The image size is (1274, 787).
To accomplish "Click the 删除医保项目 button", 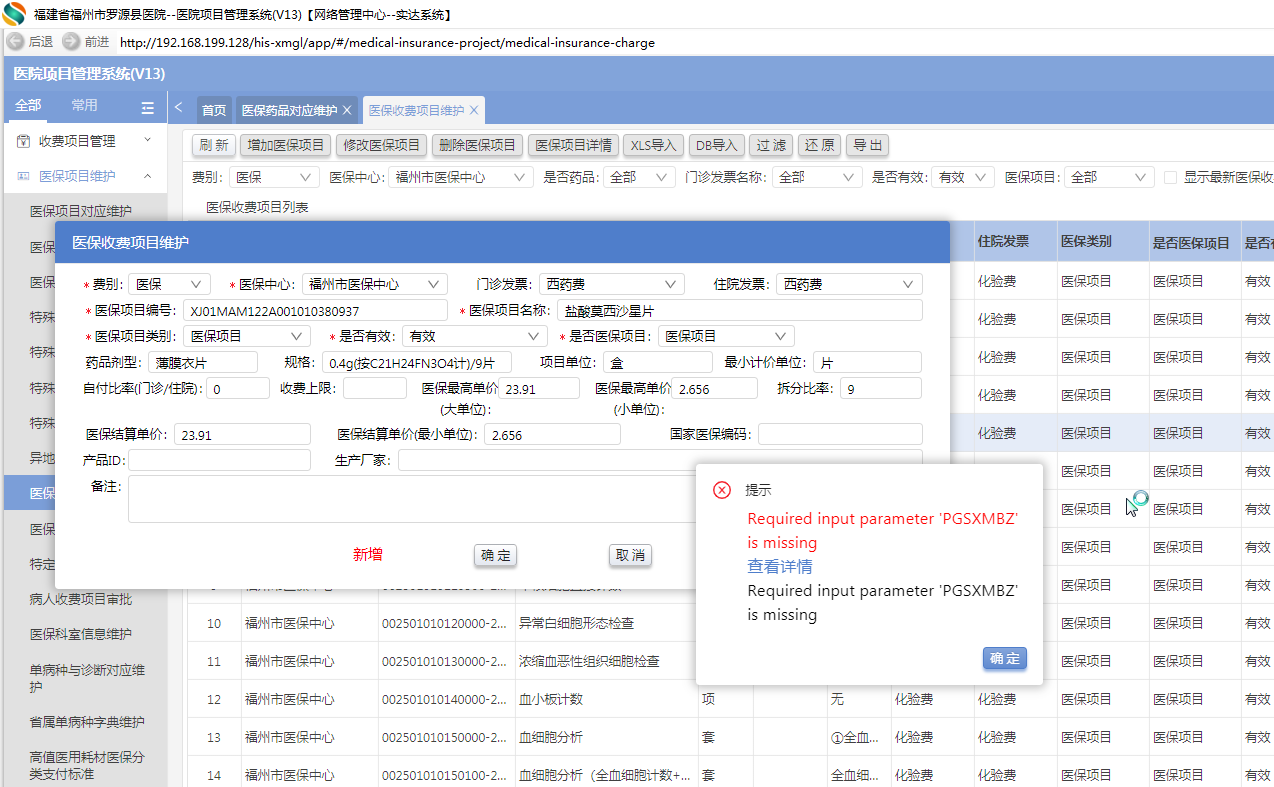I will 478,145.
